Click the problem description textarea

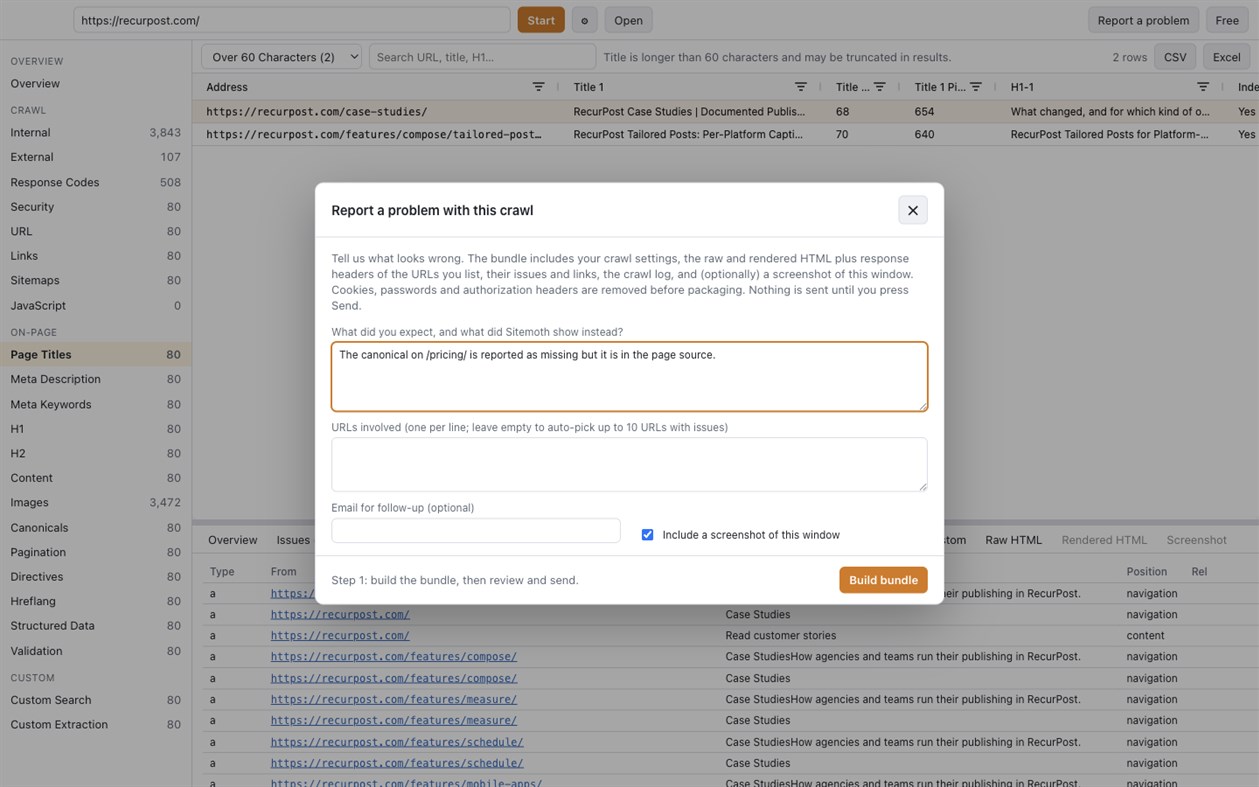click(629, 376)
